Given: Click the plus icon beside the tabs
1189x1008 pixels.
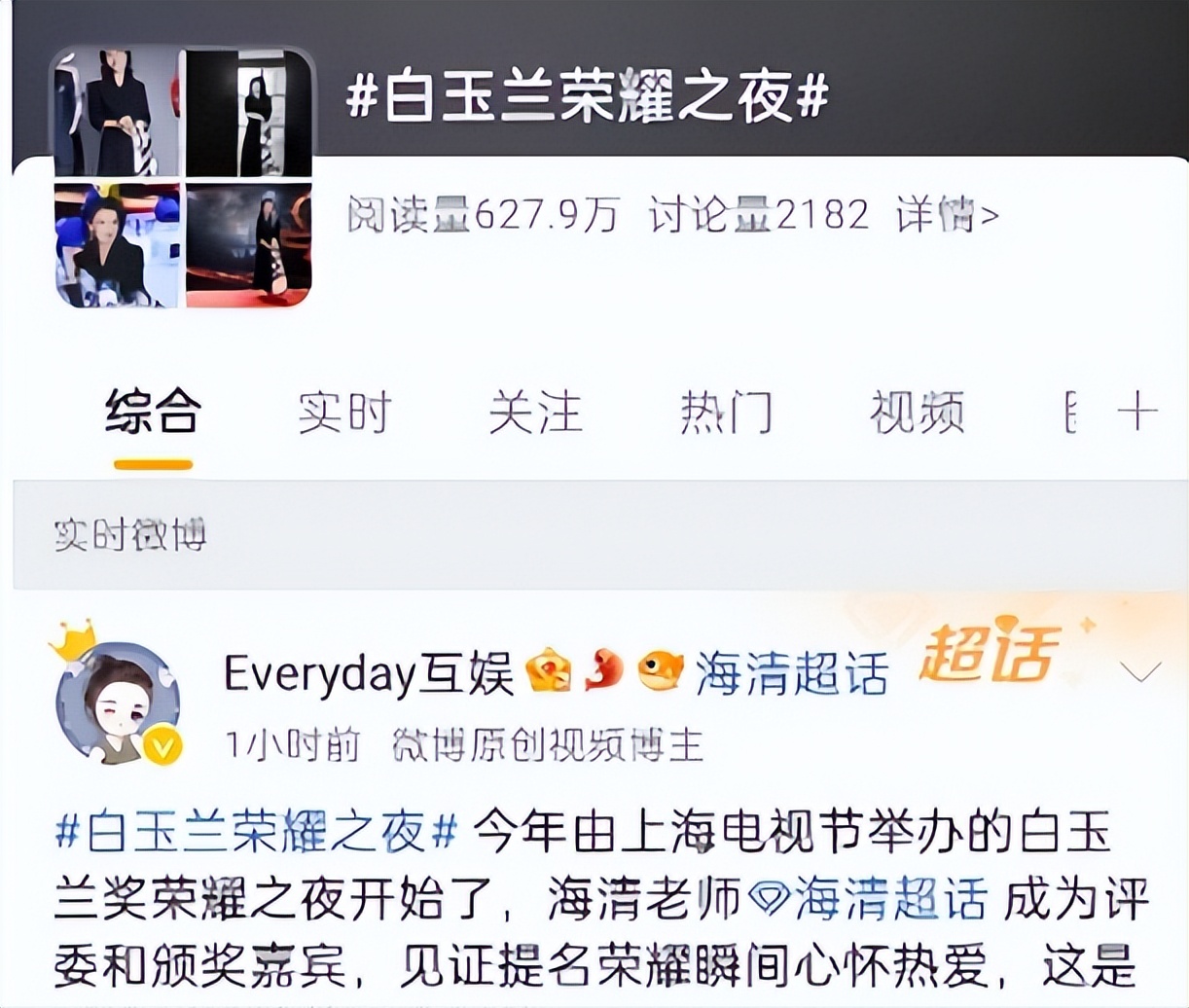Looking at the screenshot, I should click(x=1136, y=412).
